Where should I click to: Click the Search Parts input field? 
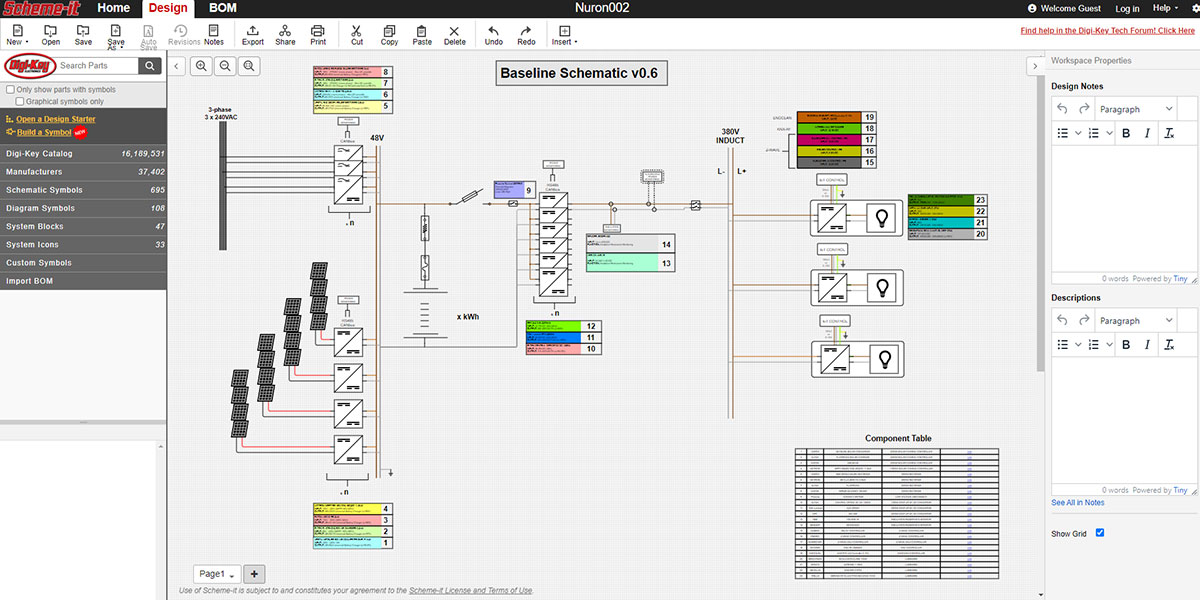pyautogui.click(x=97, y=66)
